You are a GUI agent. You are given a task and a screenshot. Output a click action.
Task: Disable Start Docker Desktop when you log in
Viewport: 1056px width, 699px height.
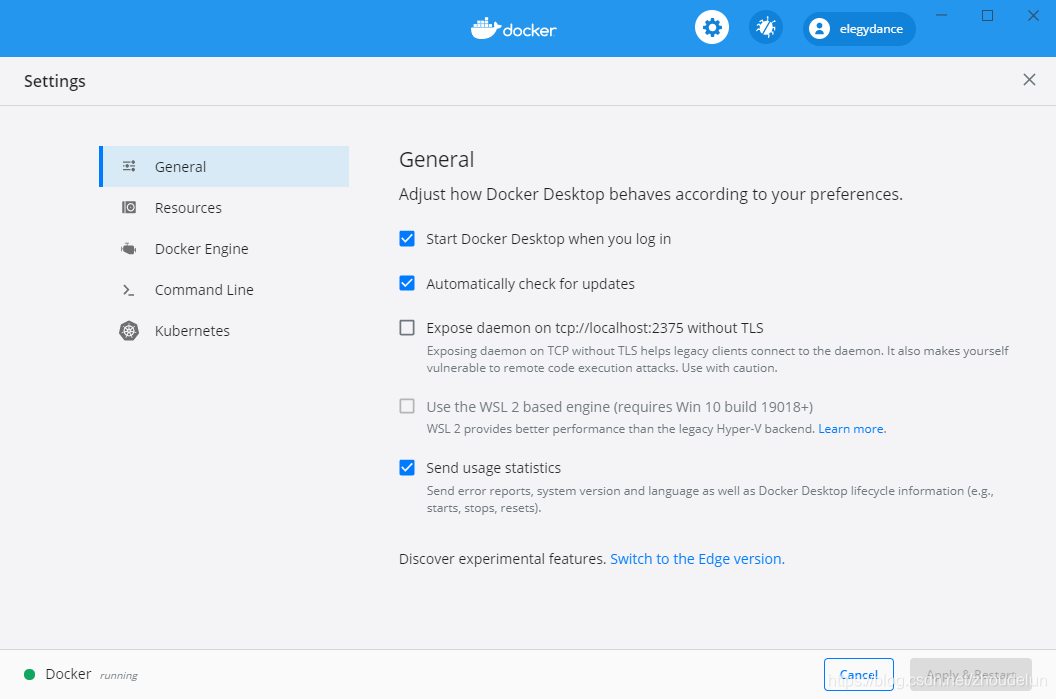click(407, 238)
